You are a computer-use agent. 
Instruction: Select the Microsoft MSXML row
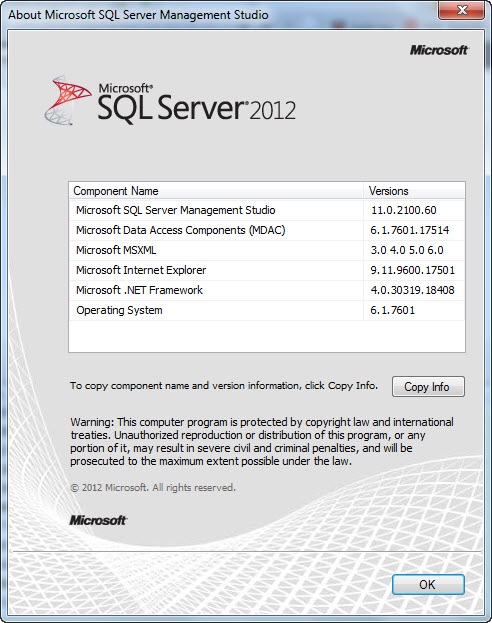pos(267,250)
